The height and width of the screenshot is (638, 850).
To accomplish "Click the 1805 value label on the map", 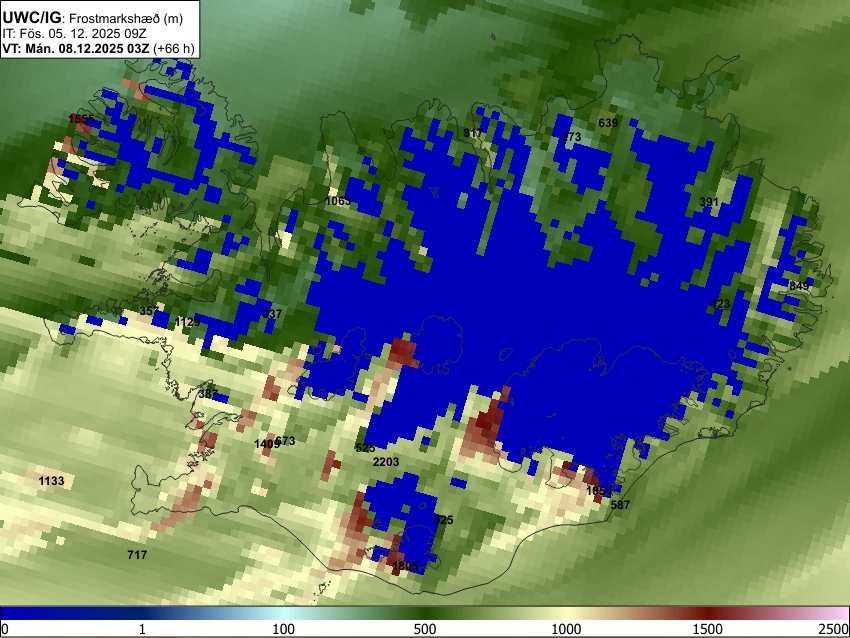I will [x=405, y=566].
